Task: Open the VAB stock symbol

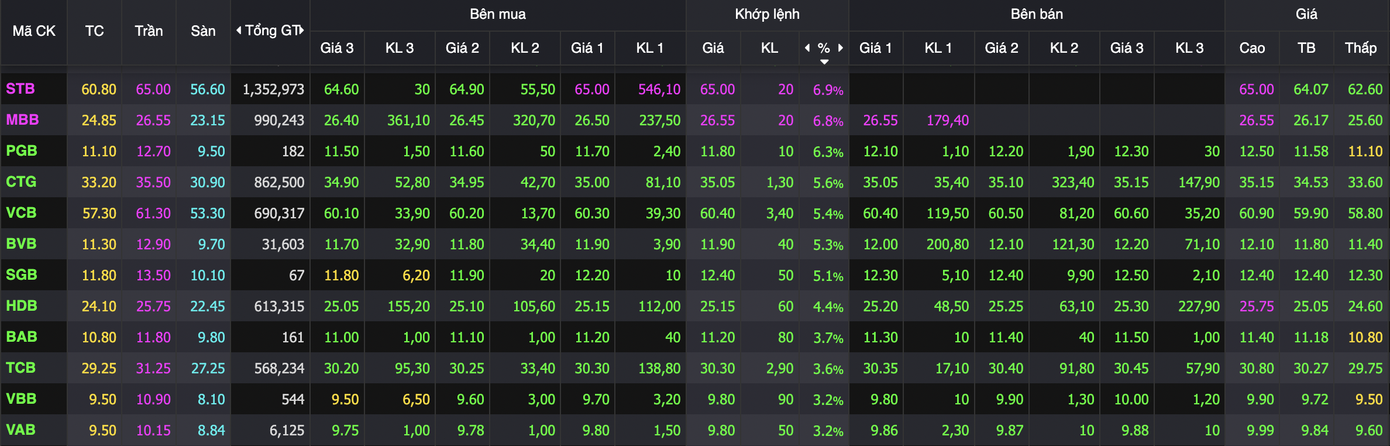Action: tap(21, 430)
